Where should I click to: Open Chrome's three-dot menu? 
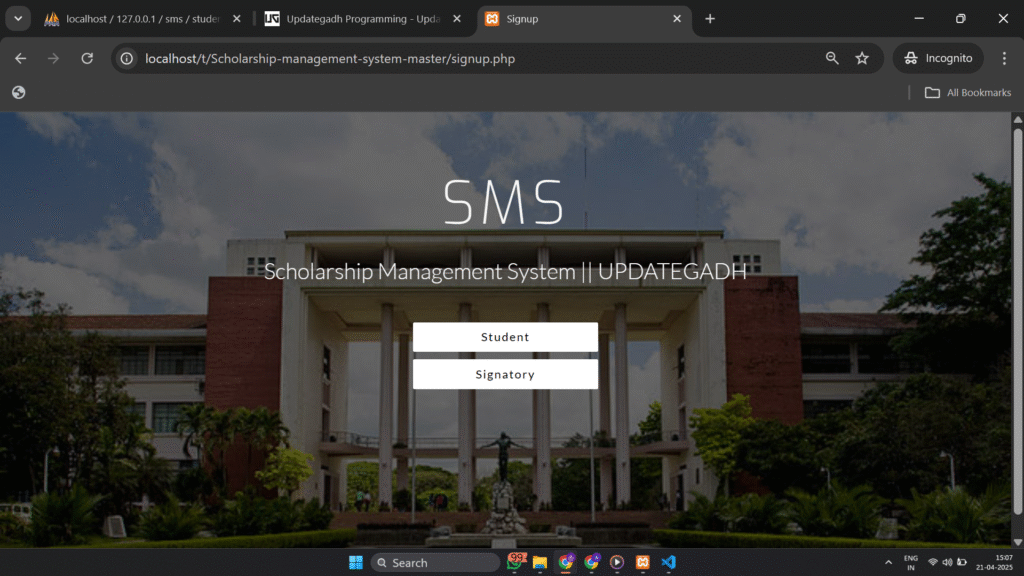coord(1004,58)
